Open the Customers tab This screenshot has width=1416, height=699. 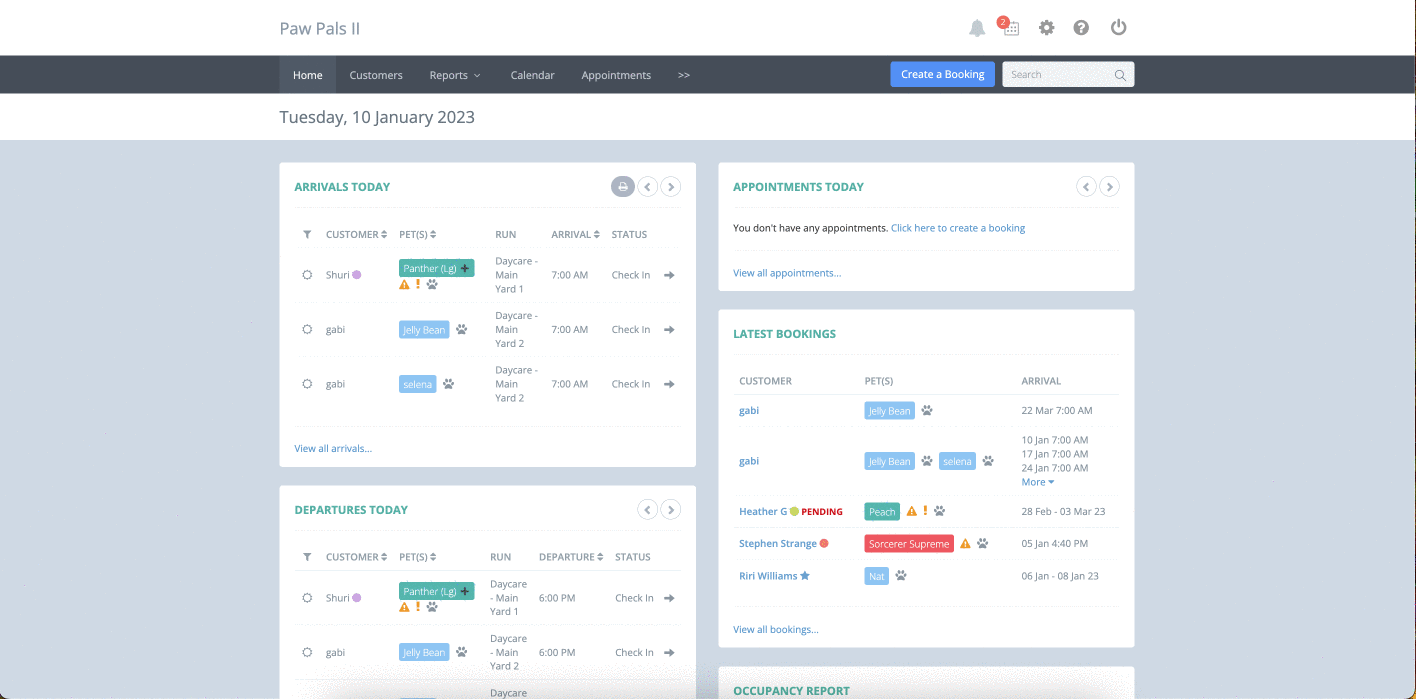(x=376, y=75)
